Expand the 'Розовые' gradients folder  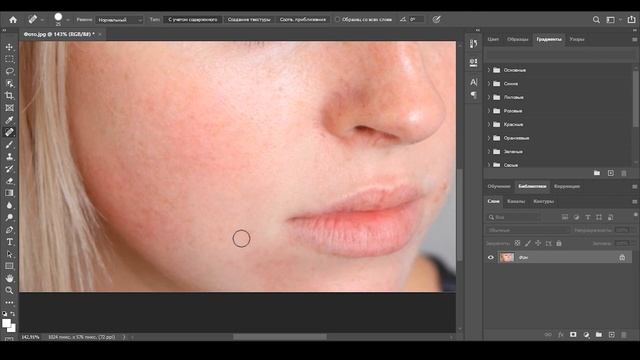(489, 111)
